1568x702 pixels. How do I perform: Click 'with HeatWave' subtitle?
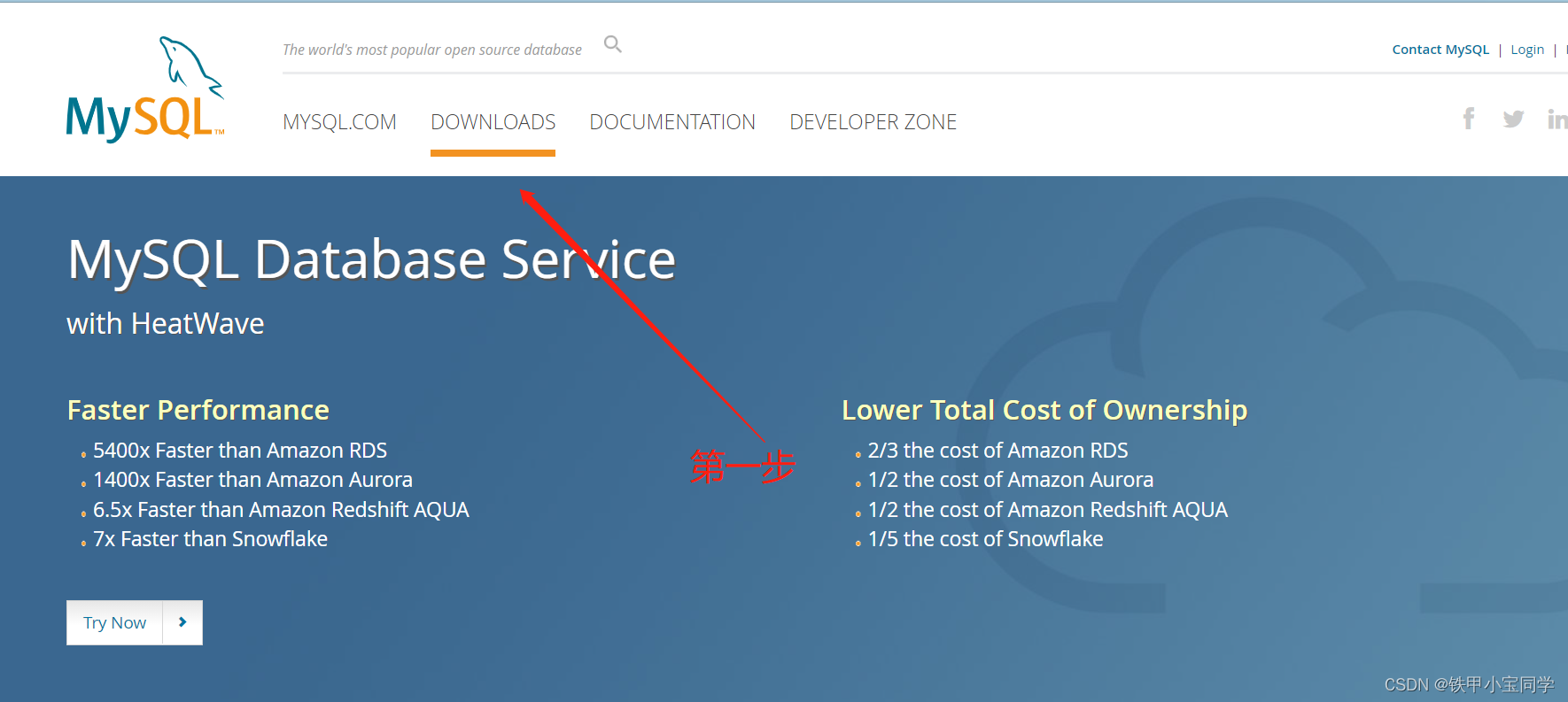click(166, 324)
